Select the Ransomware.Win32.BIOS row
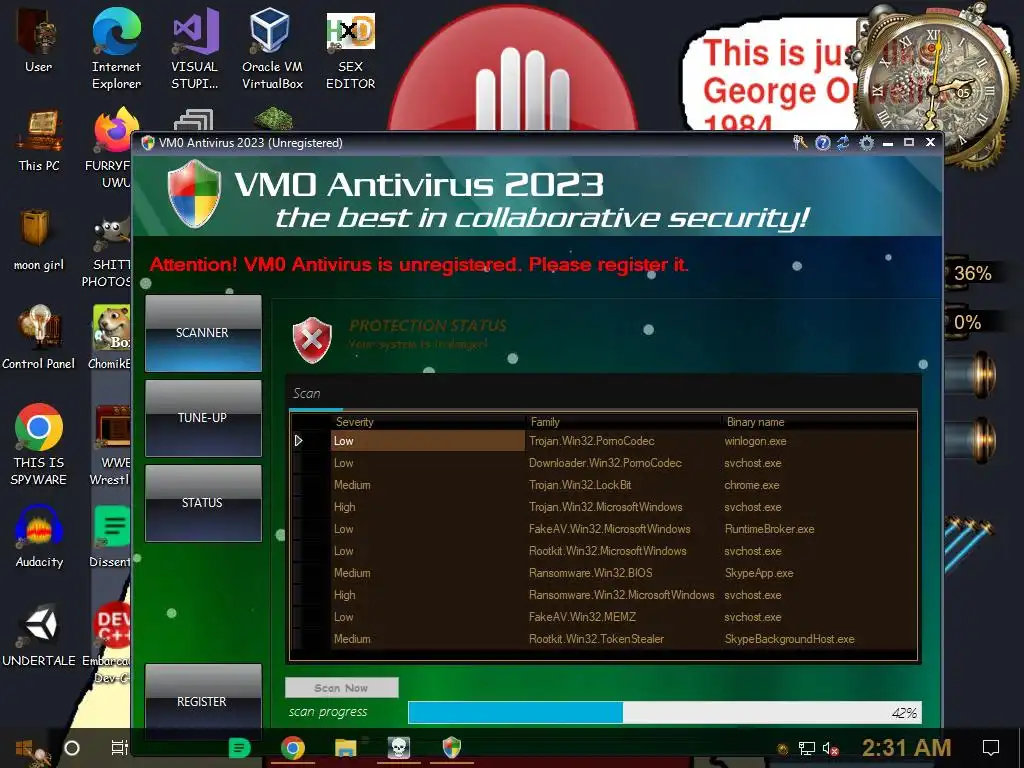This screenshot has width=1024, height=768. point(604,573)
